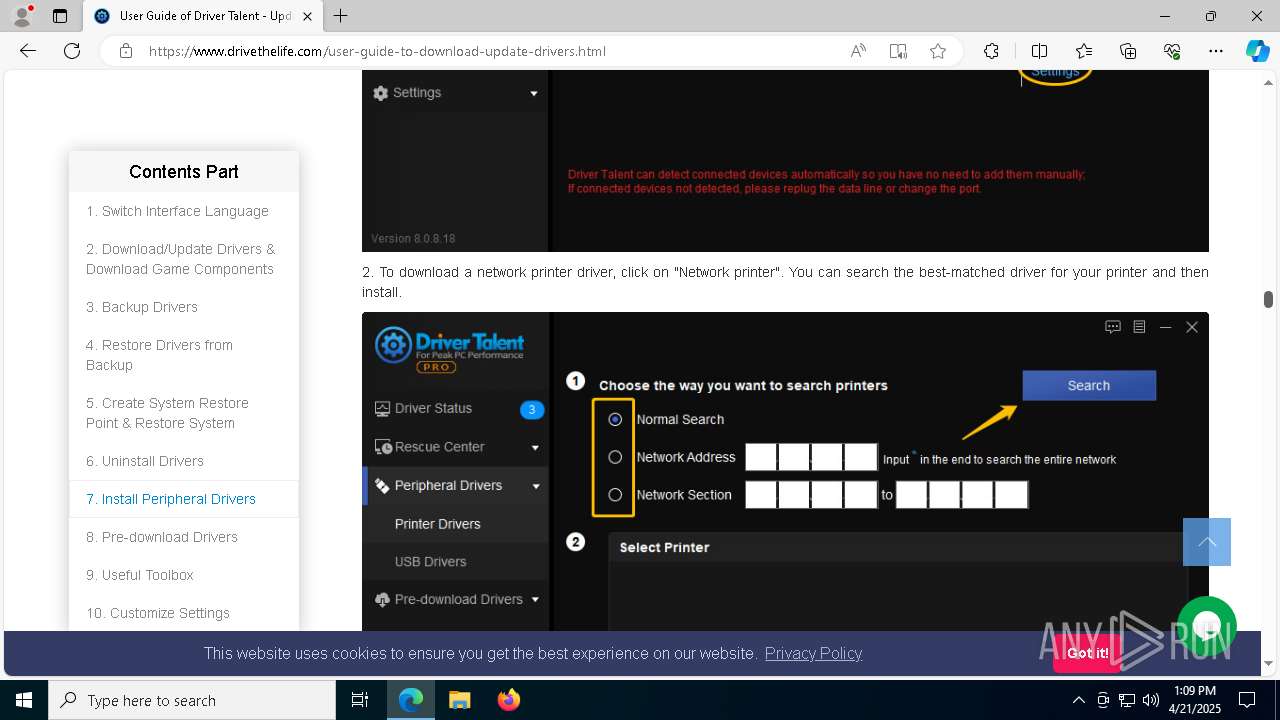This screenshot has height=720, width=1280.
Task: Open Collections icon
Action: [x=1128, y=51]
